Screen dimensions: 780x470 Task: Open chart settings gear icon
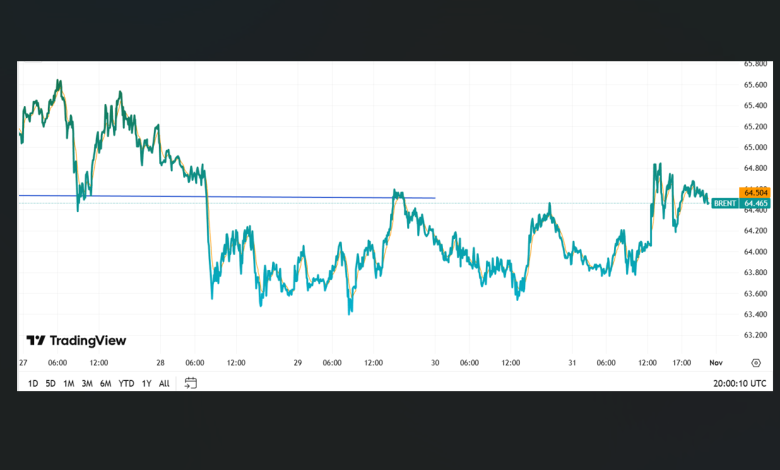pos(755,363)
